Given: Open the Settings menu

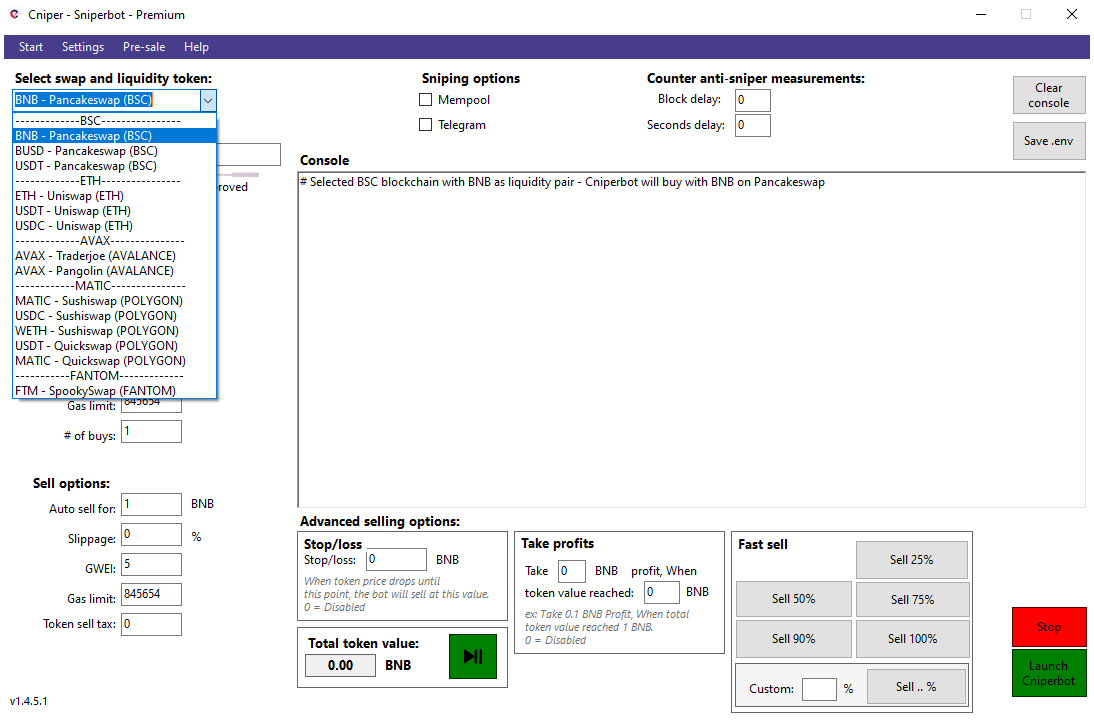Looking at the screenshot, I should click(83, 47).
